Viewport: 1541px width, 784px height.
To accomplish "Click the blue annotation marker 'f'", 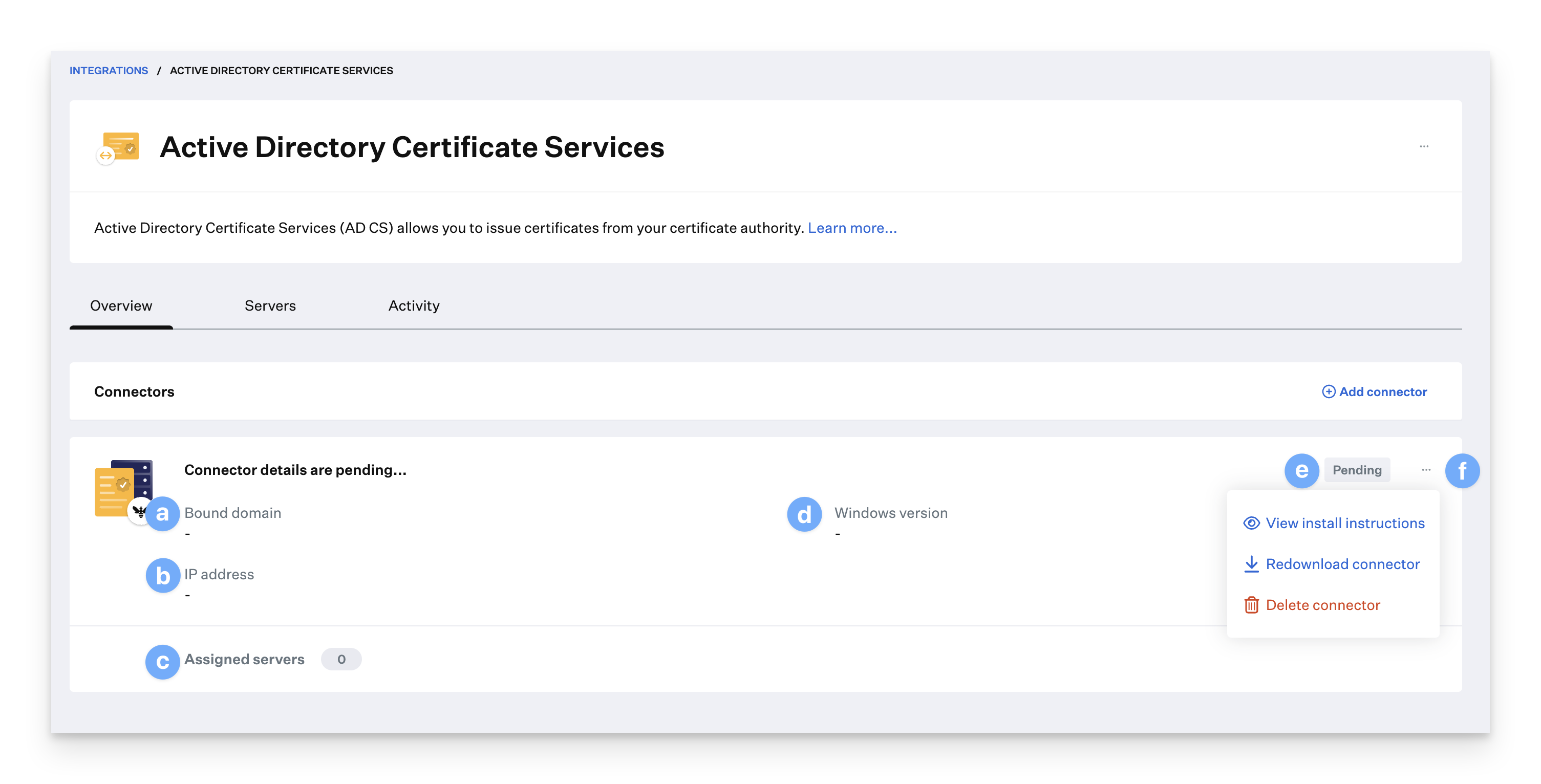I will pos(1462,471).
